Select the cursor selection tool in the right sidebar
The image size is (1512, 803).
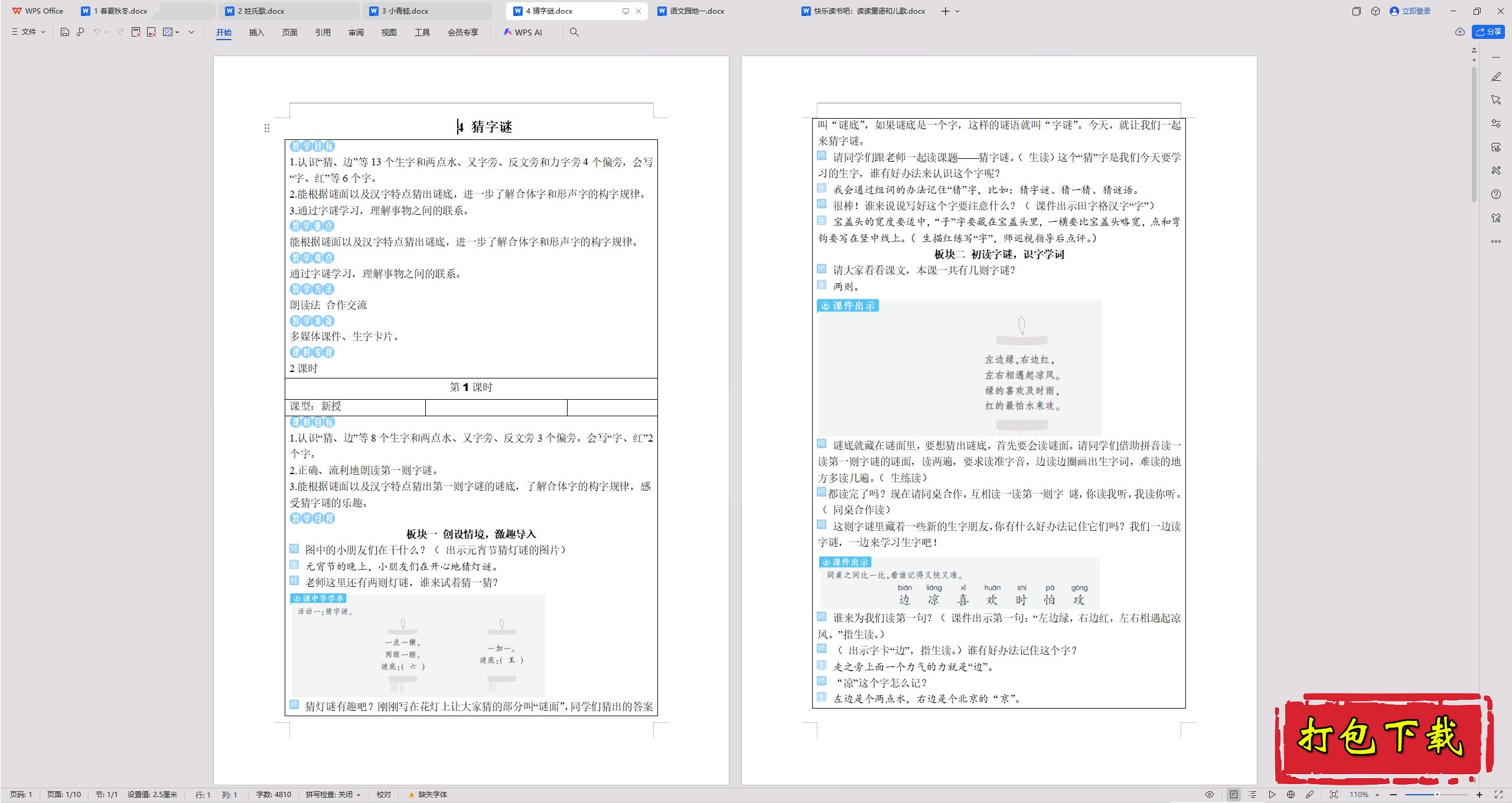1496,100
